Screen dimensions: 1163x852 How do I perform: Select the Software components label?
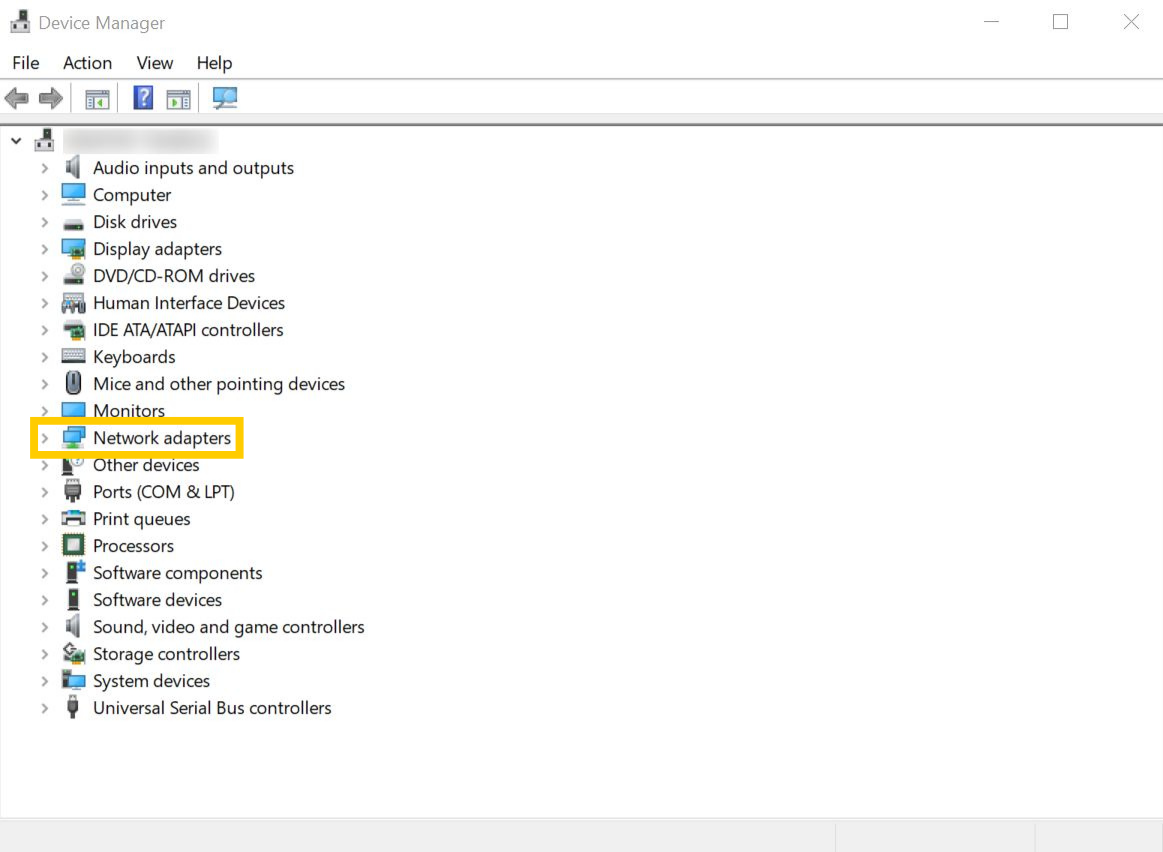pos(177,573)
